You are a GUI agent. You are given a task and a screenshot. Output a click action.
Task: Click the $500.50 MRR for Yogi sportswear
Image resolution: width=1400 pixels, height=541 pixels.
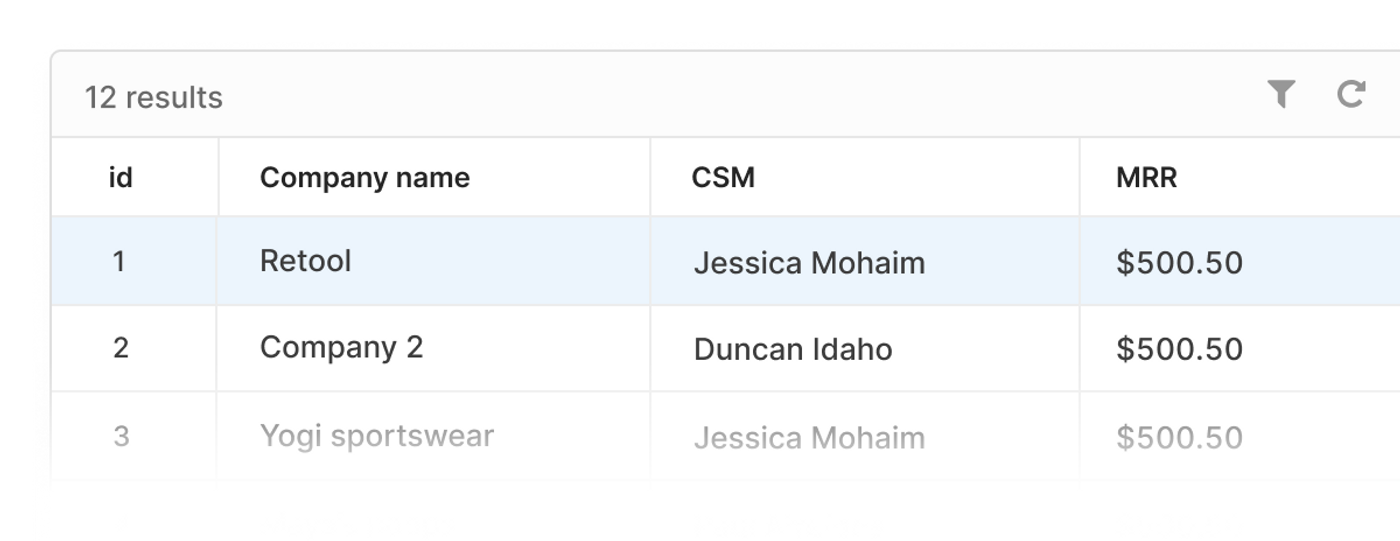tap(1179, 437)
